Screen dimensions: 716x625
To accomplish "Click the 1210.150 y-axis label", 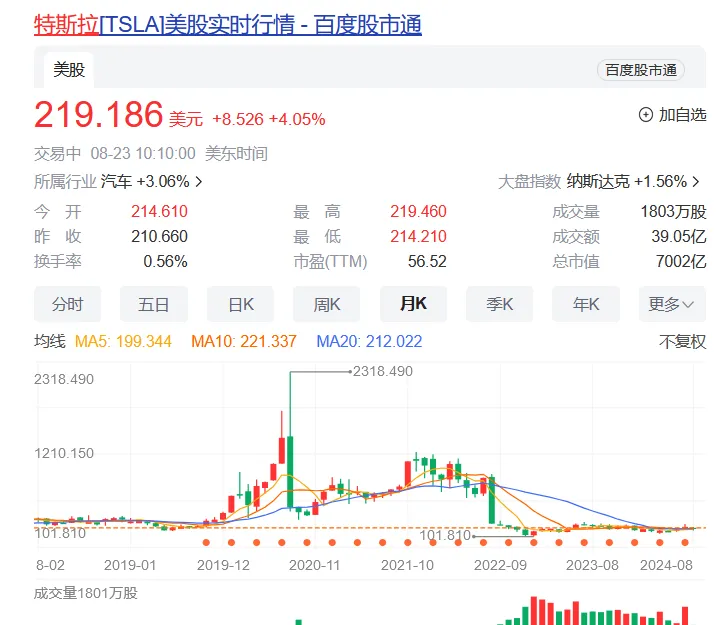I will click(64, 453).
